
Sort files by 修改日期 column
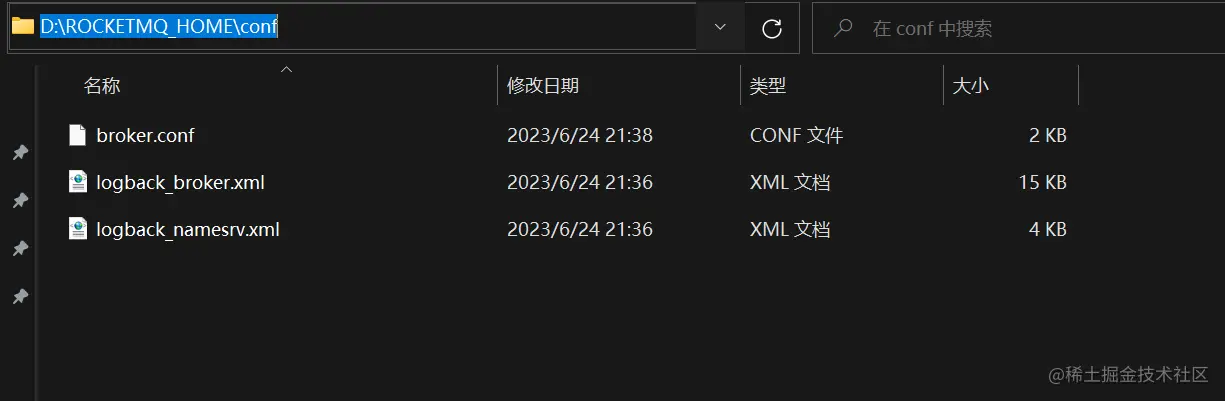pyautogui.click(x=543, y=86)
